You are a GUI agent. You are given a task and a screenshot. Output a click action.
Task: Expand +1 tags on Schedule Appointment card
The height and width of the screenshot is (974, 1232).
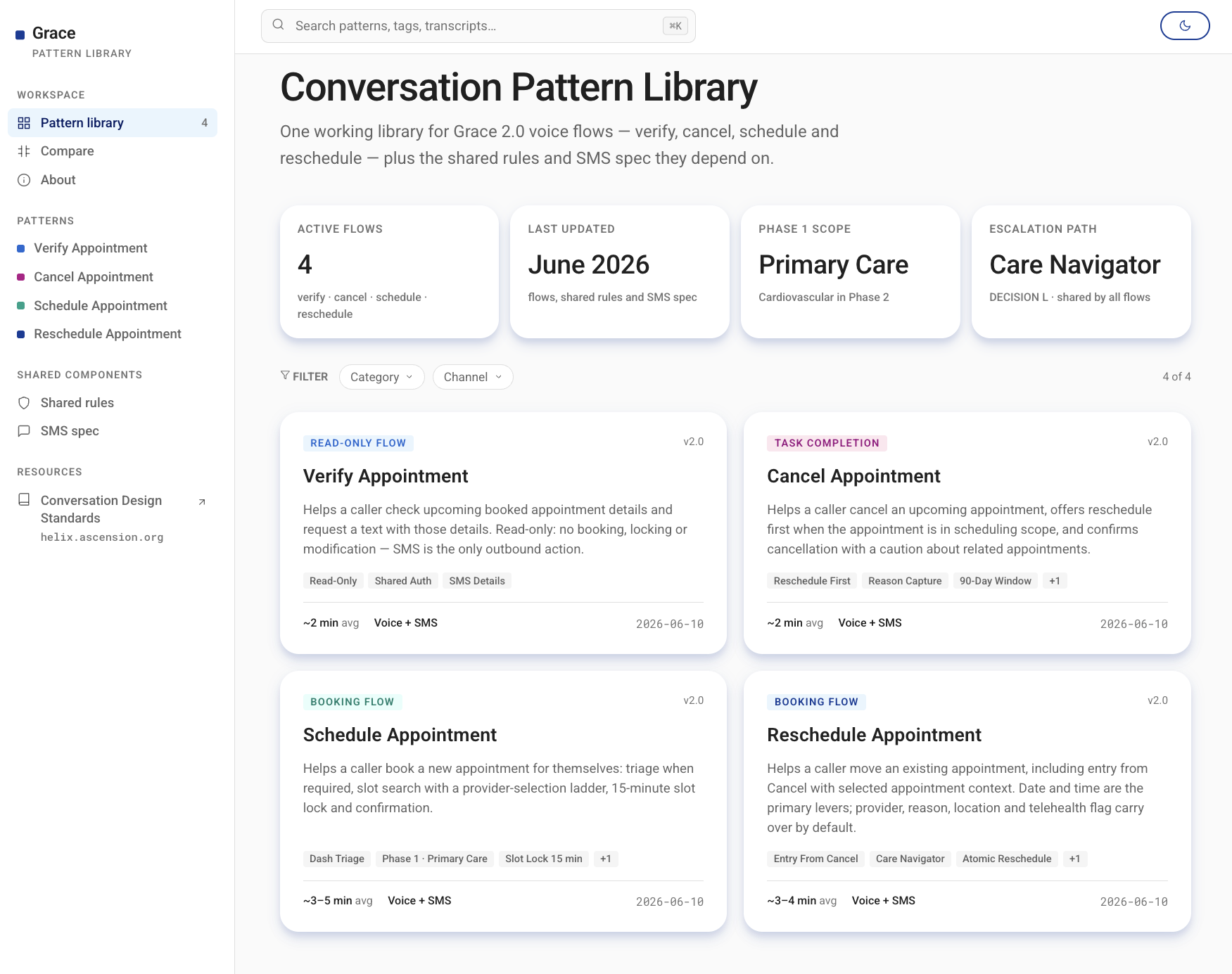(x=606, y=859)
